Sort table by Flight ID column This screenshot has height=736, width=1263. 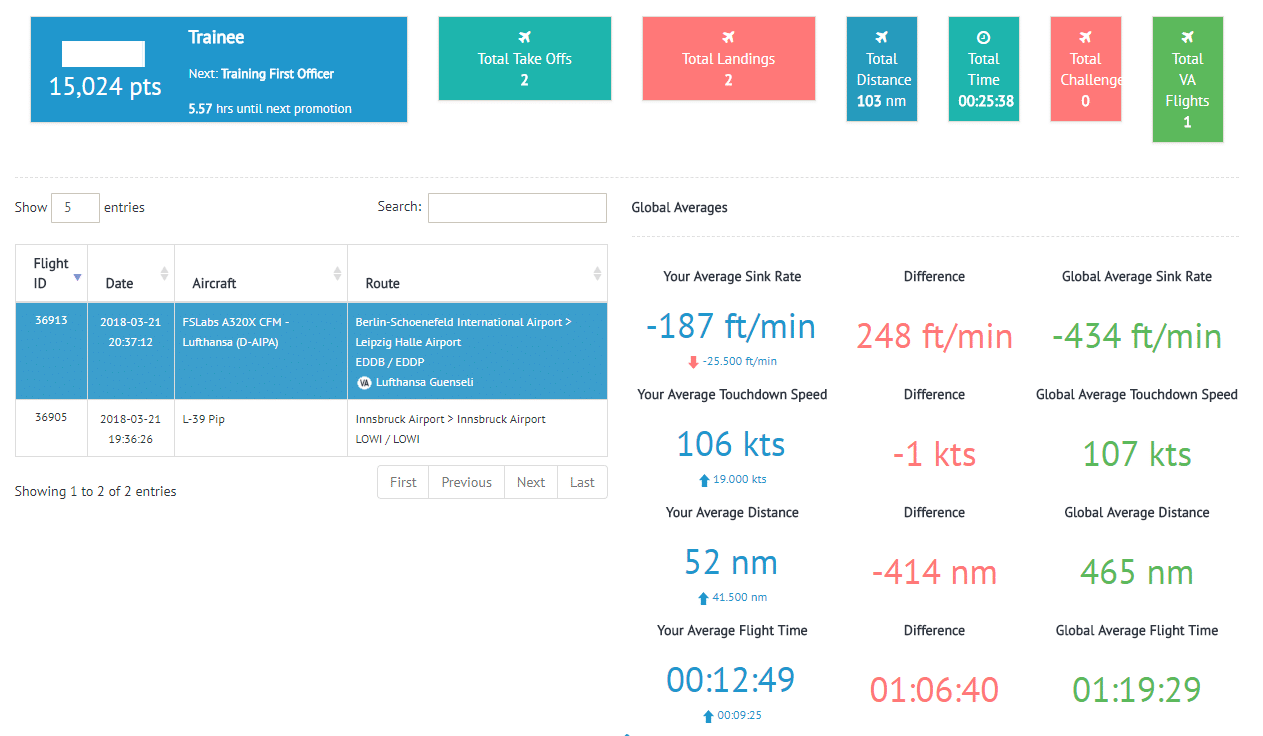point(51,273)
